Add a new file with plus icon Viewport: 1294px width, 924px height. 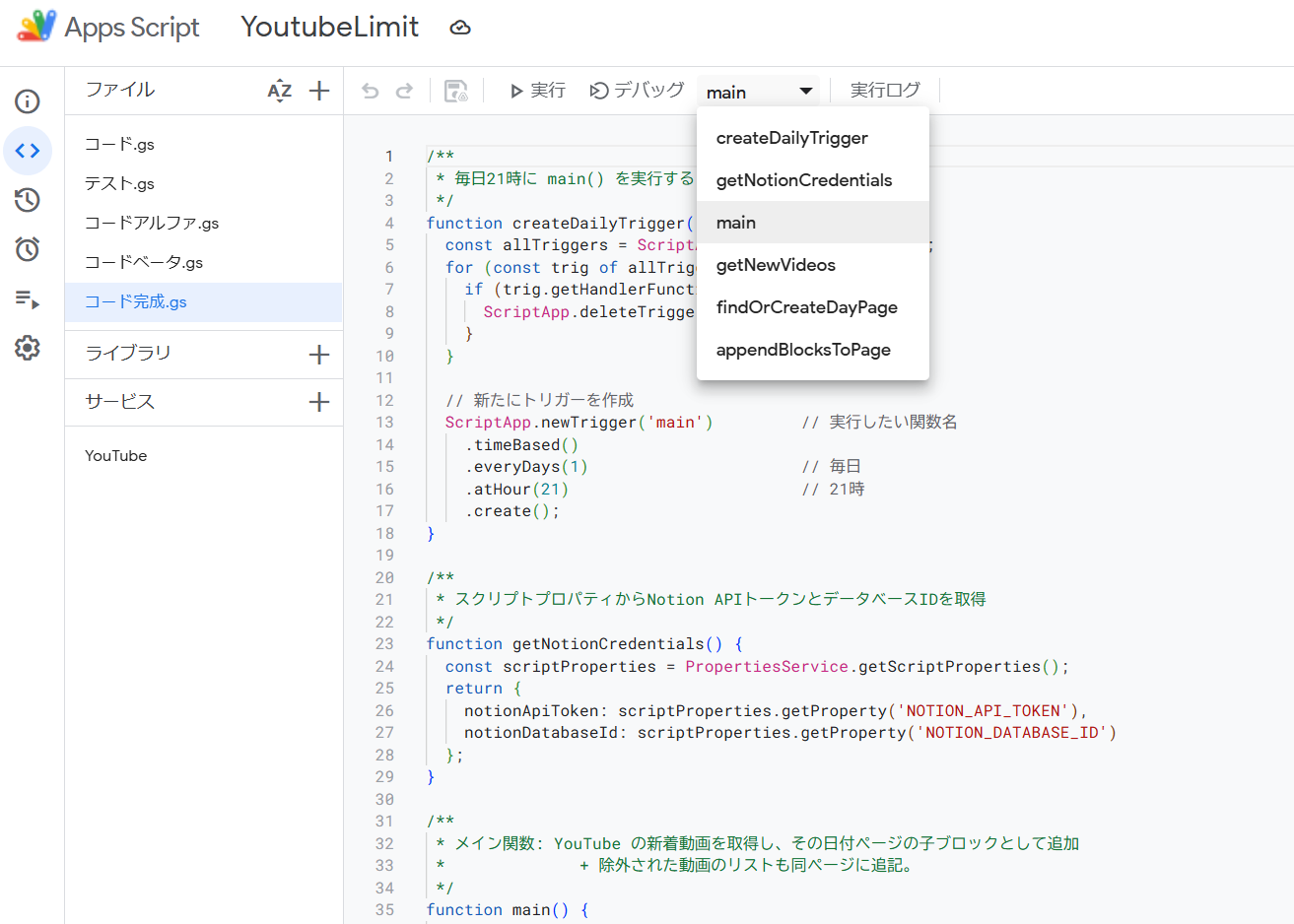[319, 91]
